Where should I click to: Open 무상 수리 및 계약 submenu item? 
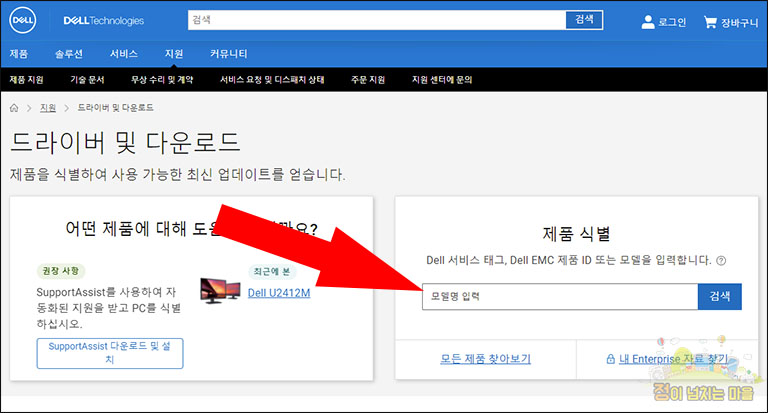tap(162, 80)
